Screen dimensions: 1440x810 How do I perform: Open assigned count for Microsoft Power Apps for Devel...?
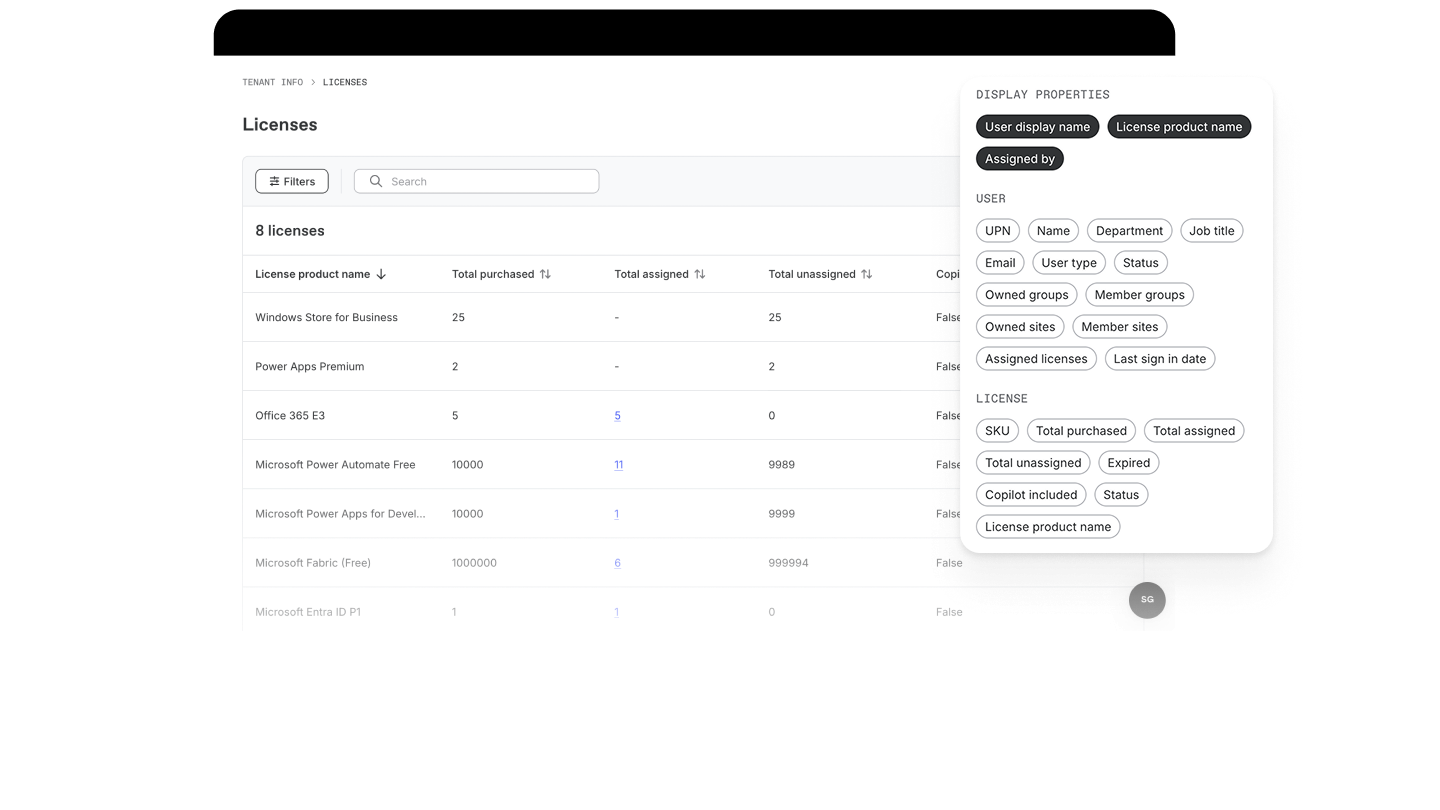coord(616,514)
